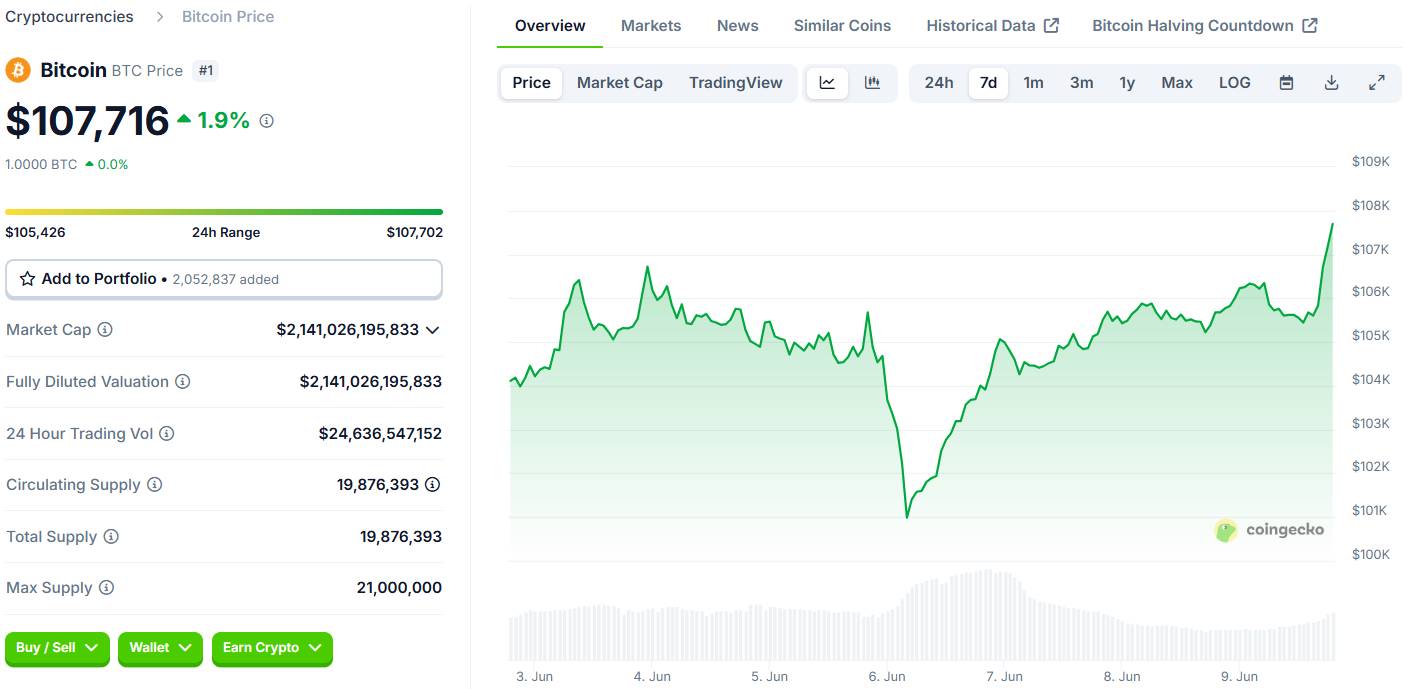The width and height of the screenshot is (1405, 689).
Task: Open the Max Supply info icon
Action: (106, 588)
